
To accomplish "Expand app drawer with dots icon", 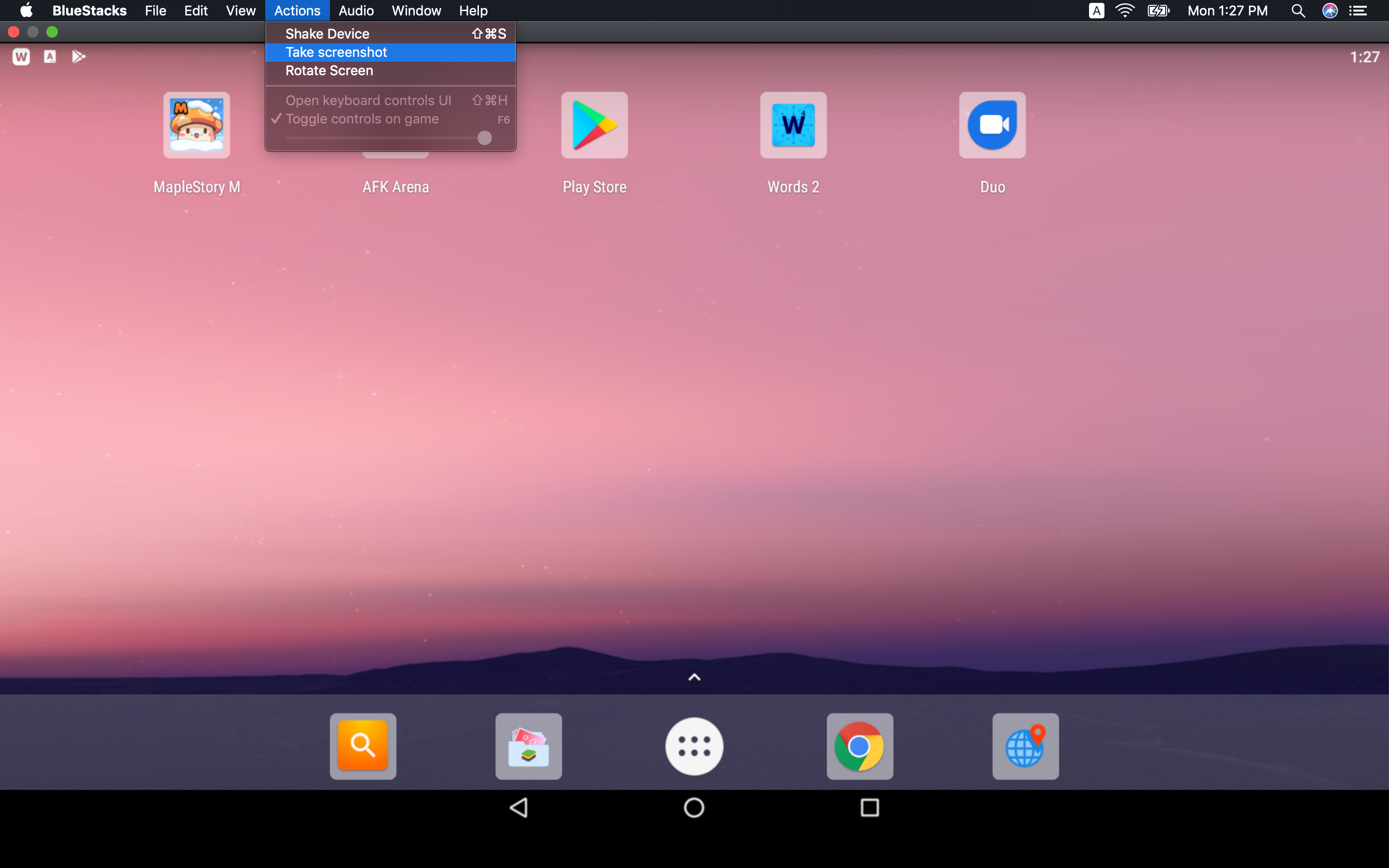I will pyautogui.click(x=694, y=746).
